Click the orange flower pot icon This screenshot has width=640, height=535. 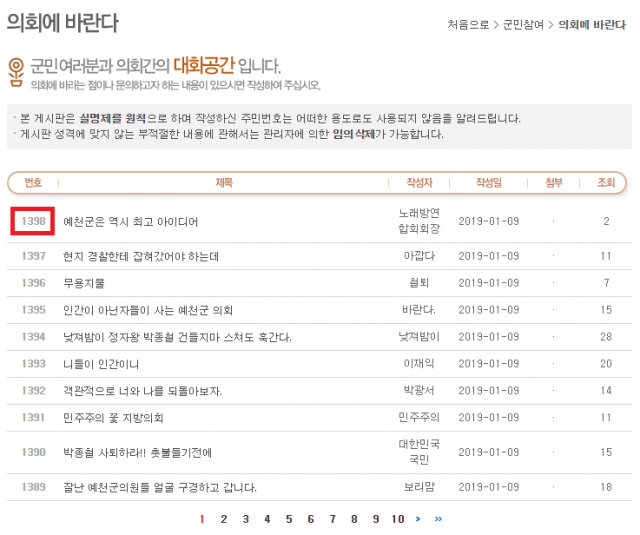tap(16, 72)
